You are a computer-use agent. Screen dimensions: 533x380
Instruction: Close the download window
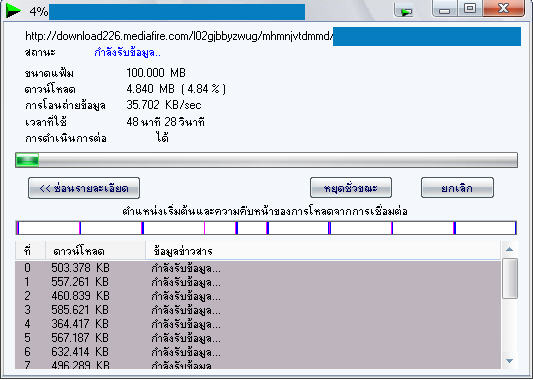tap(503, 8)
